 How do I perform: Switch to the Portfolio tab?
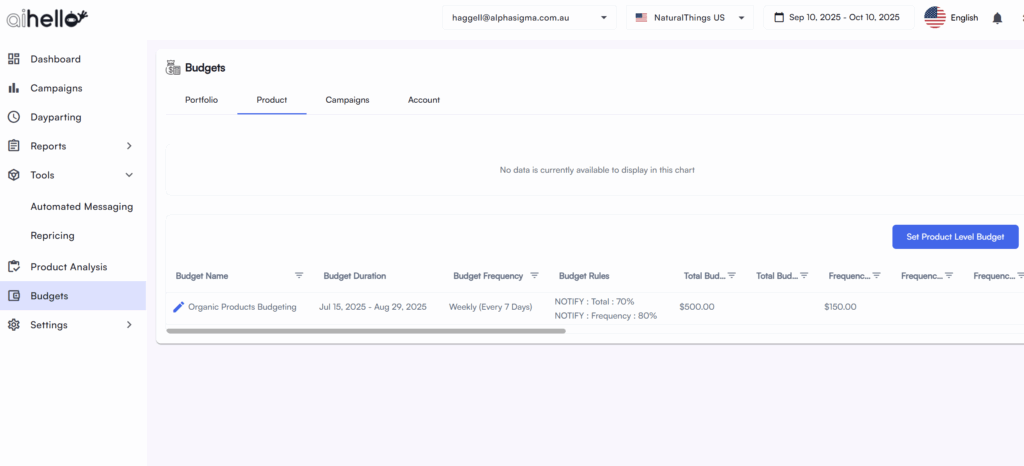201,100
